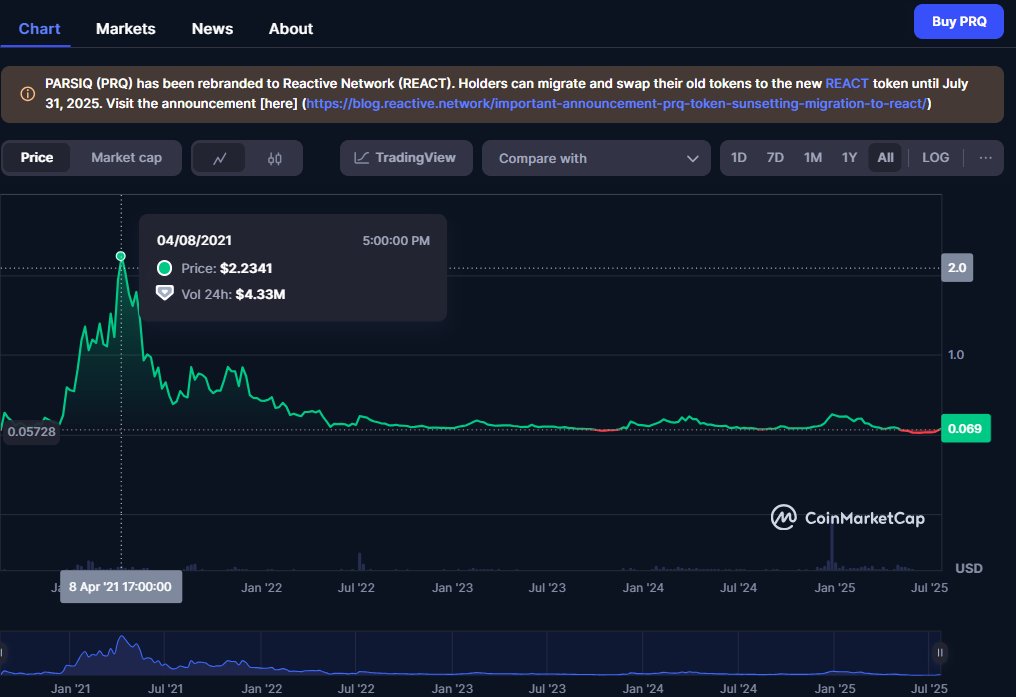The width and height of the screenshot is (1016, 697).
Task: Click the Jan '22 main chart axis label
Action: point(262,588)
